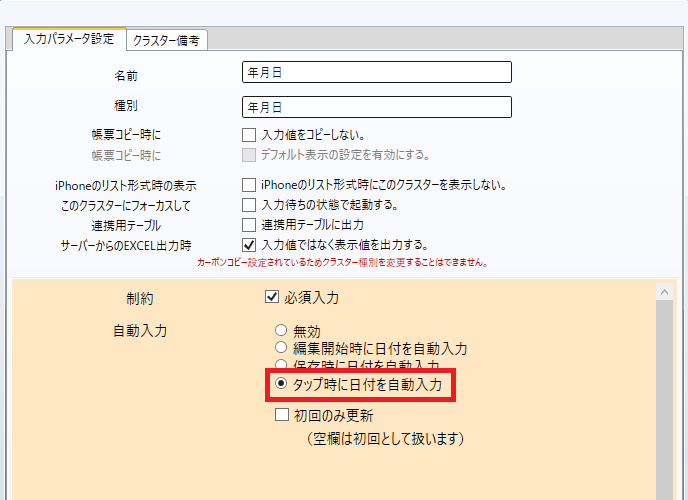Click the 空欄は初回として扱います note text
The width and height of the screenshot is (688, 500).
tap(385, 438)
